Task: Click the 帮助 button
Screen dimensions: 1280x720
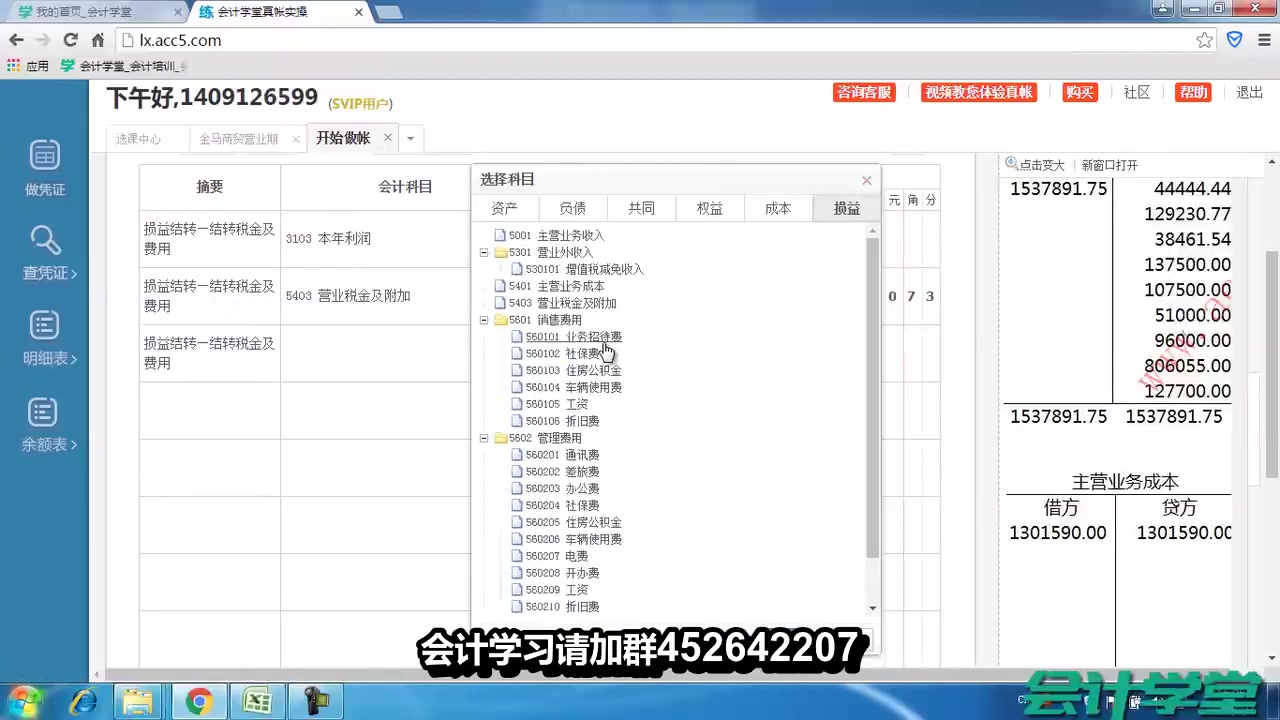Action: [x=1194, y=92]
